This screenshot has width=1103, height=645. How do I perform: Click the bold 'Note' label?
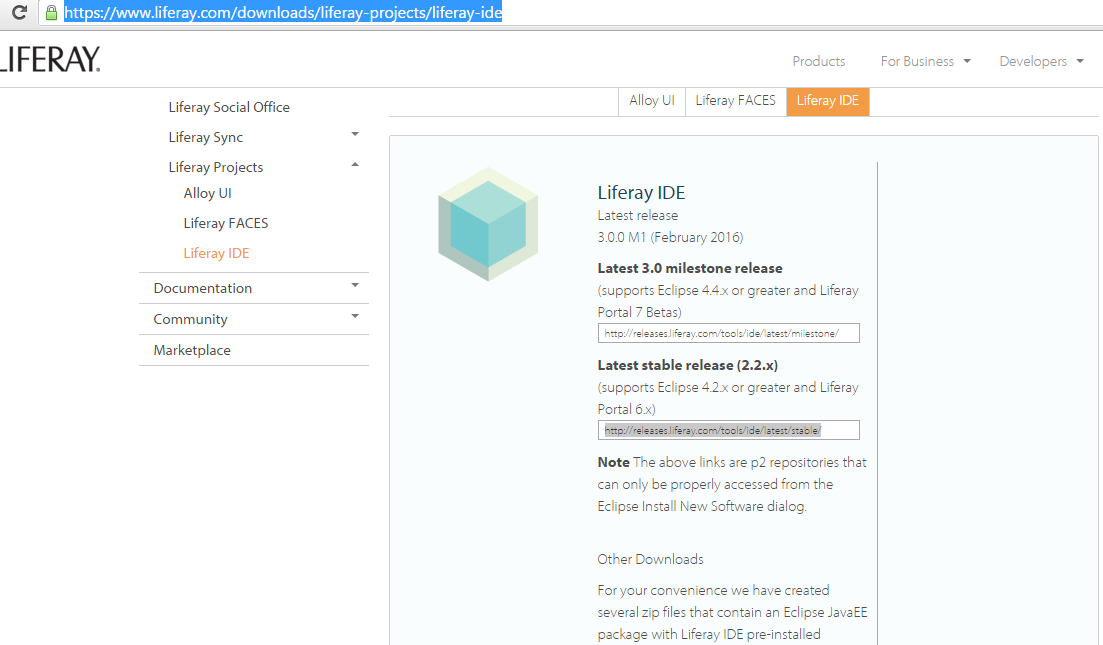tap(613, 462)
